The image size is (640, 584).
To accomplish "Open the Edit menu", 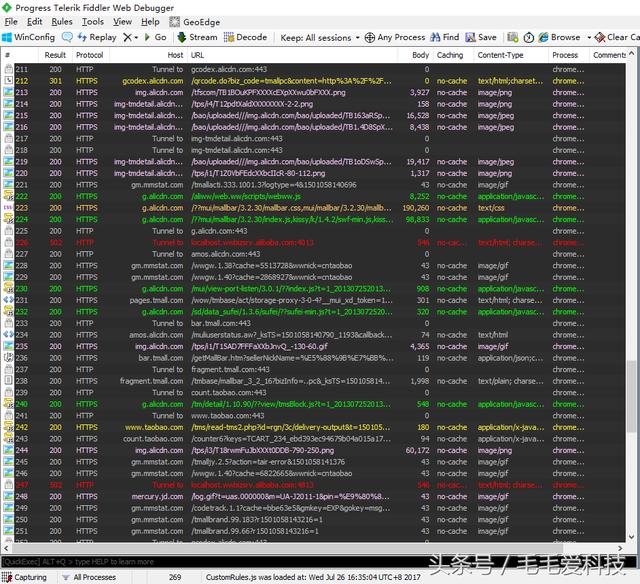I will [x=35, y=22].
